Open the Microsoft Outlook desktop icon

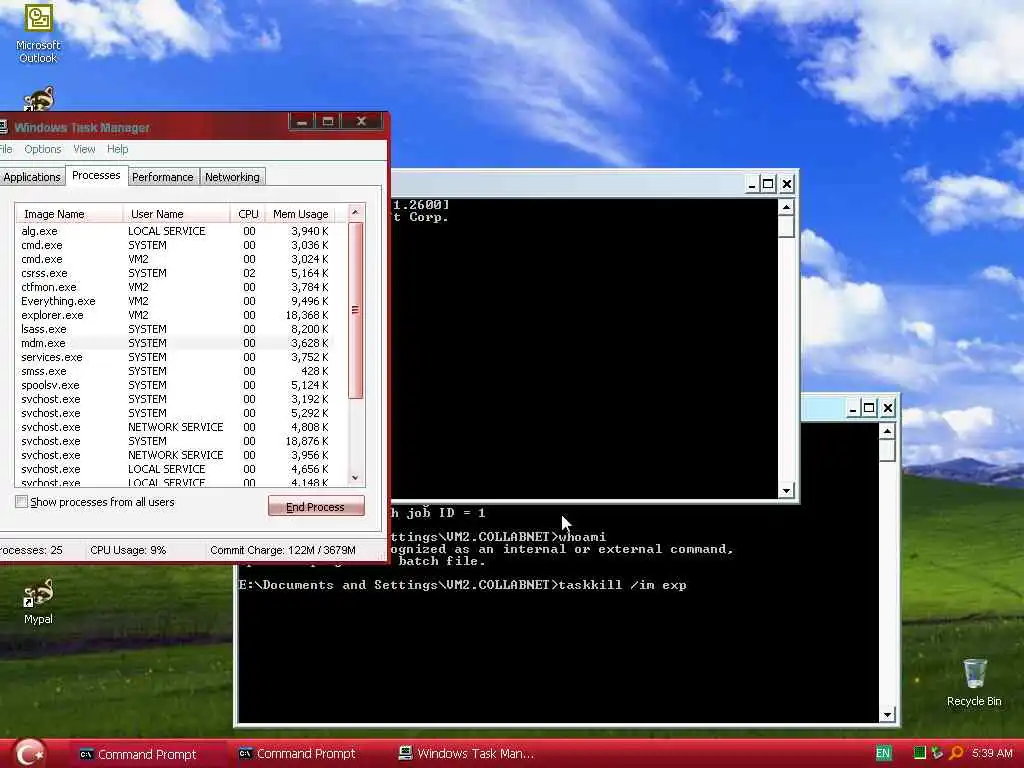(x=38, y=34)
